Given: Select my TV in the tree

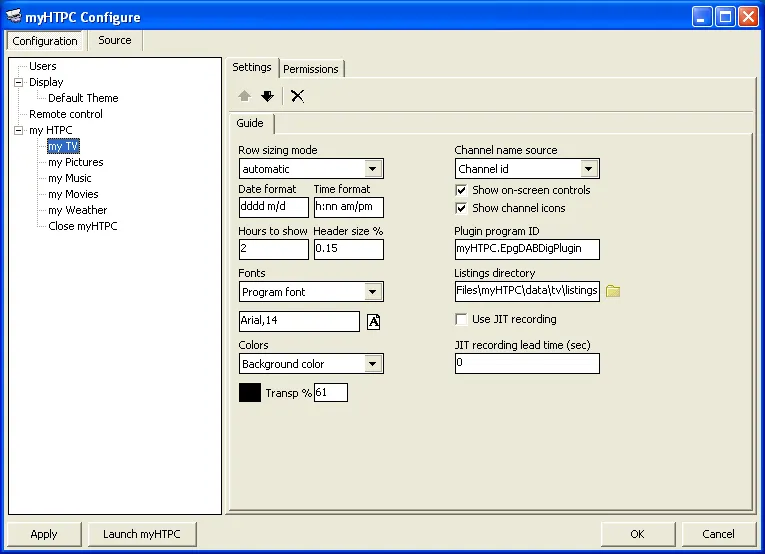Looking at the screenshot, I should pos(63,146).
